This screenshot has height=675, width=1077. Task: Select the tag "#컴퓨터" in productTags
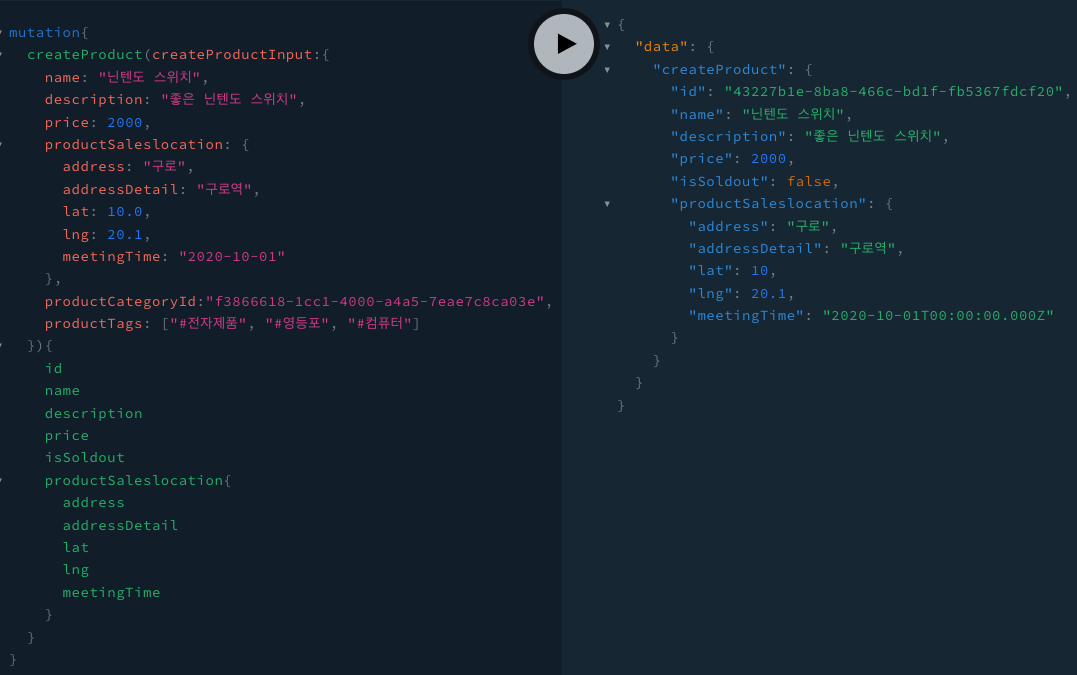(379, 323)
